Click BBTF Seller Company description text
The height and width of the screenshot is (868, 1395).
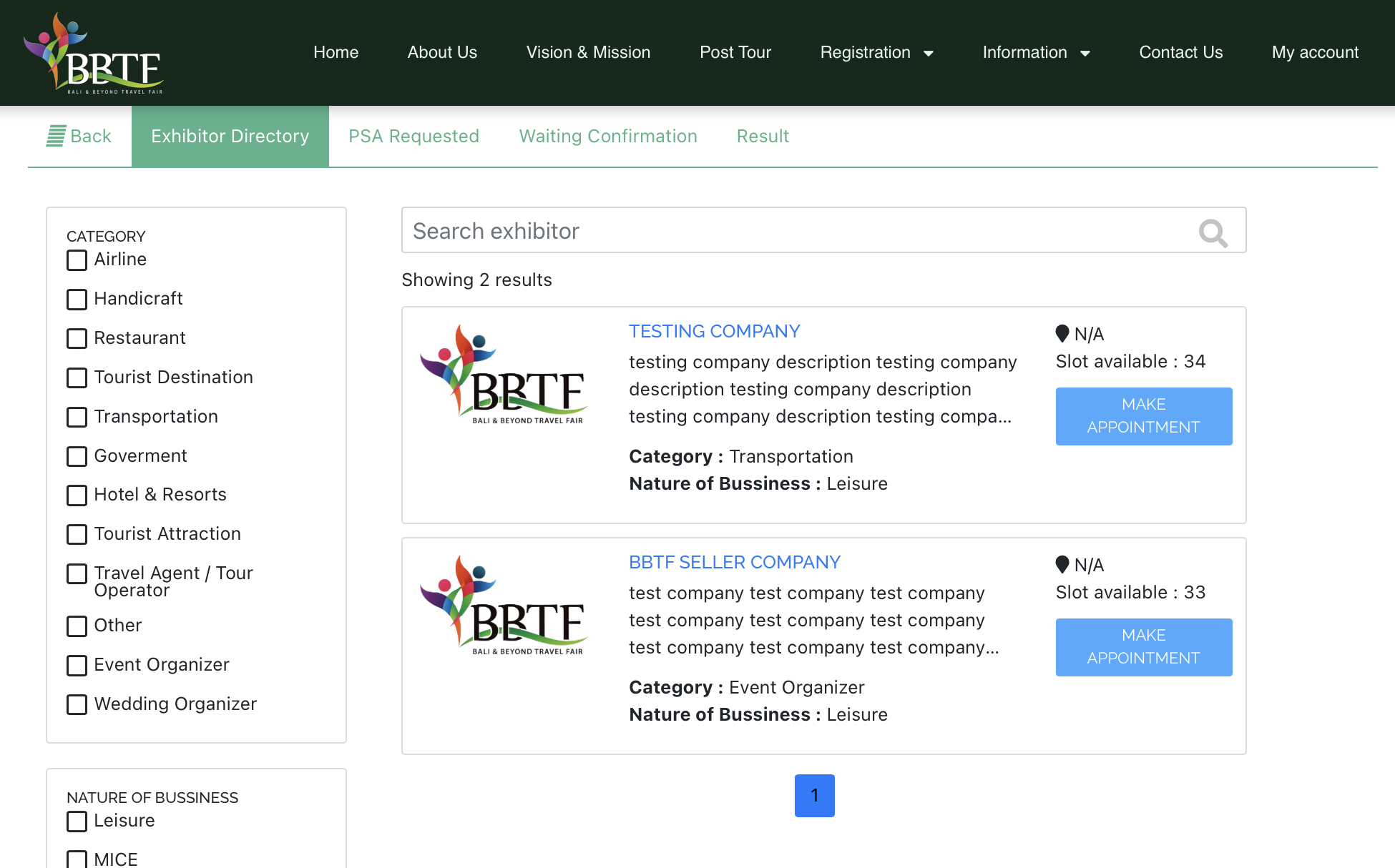pyautogui.click(x=813, y=620)
